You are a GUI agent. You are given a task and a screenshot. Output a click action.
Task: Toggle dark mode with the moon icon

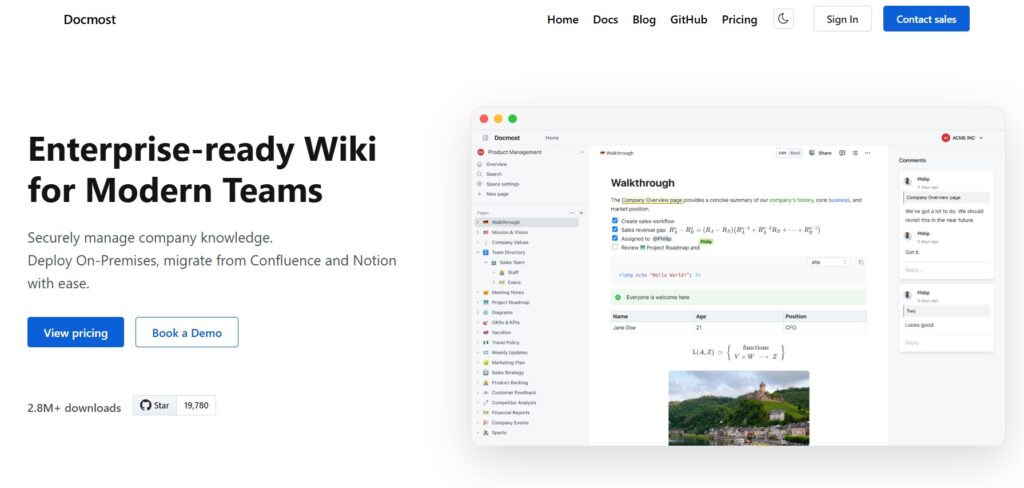[x=783, y=19]
